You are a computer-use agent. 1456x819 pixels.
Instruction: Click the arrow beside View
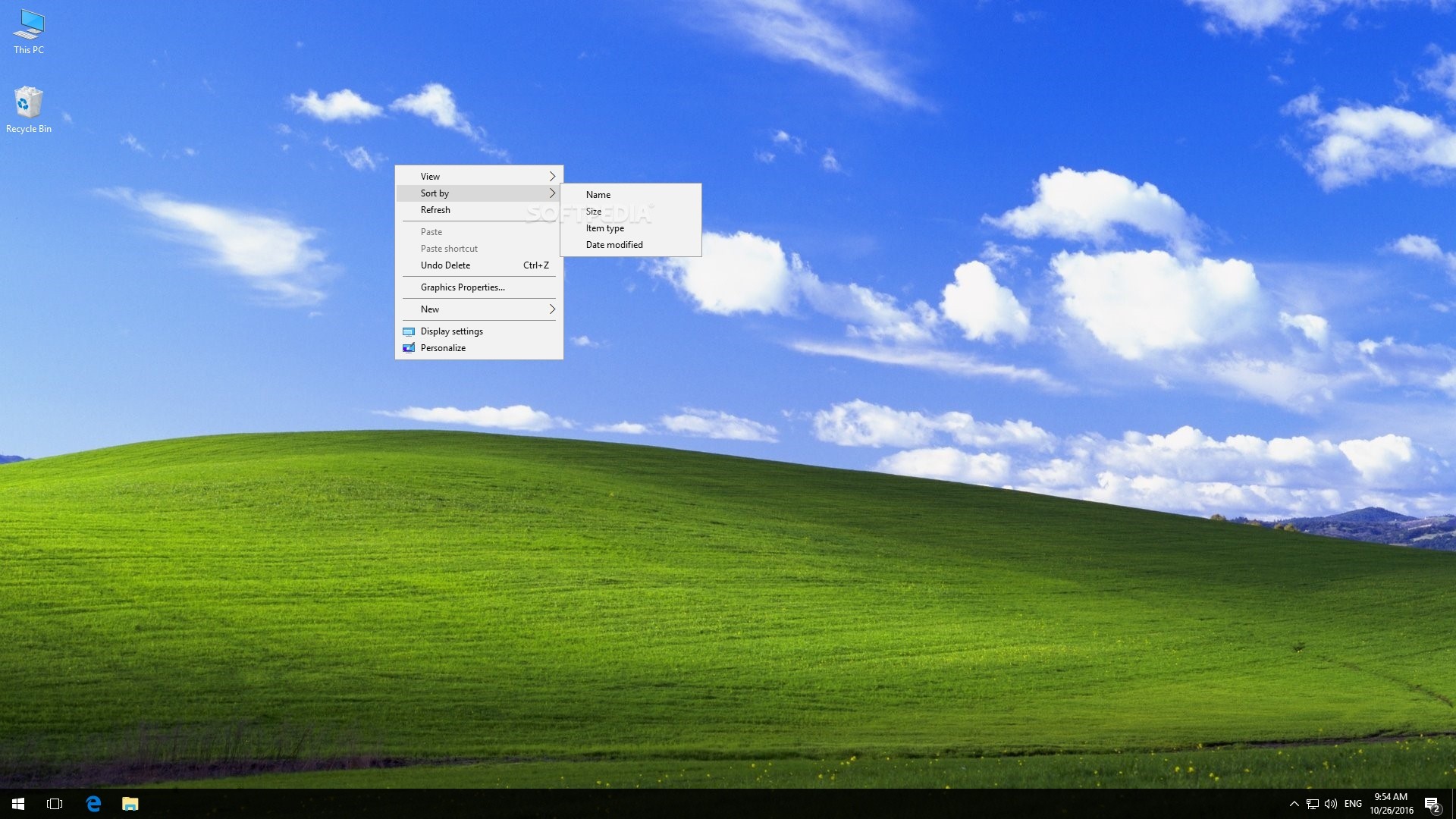tap(552, 176)
